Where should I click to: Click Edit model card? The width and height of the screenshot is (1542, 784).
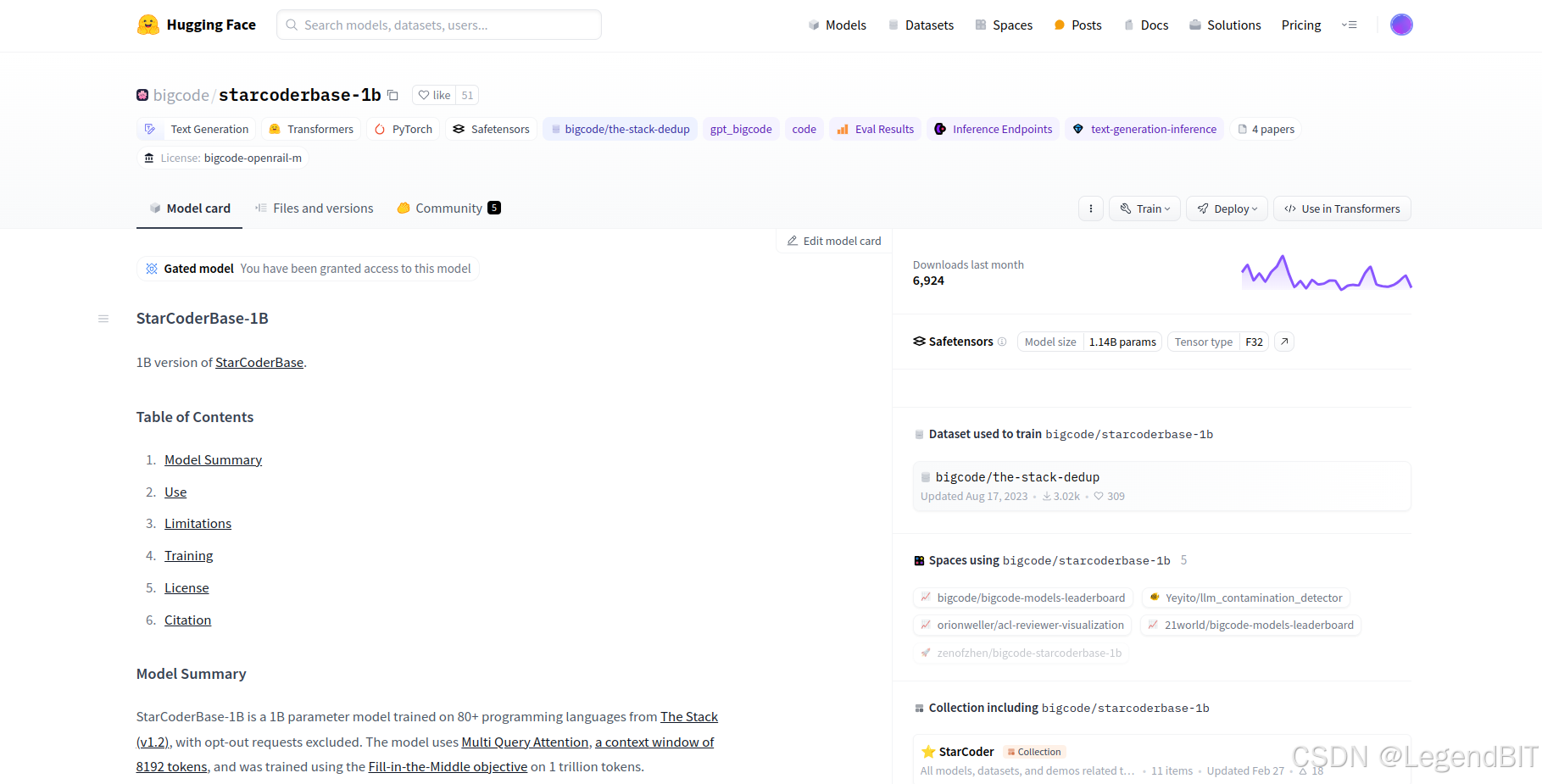(x=834, y=241)
